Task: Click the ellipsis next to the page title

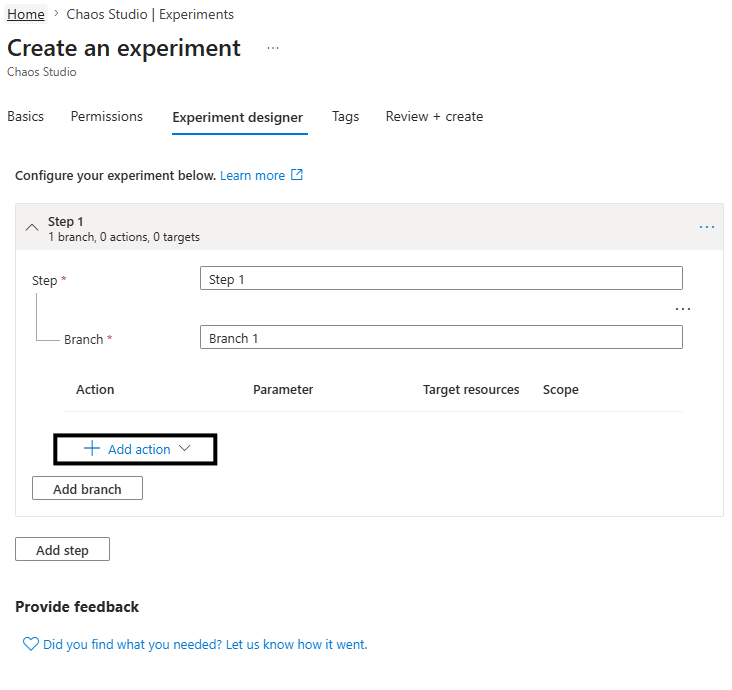Action: (273, 48)
